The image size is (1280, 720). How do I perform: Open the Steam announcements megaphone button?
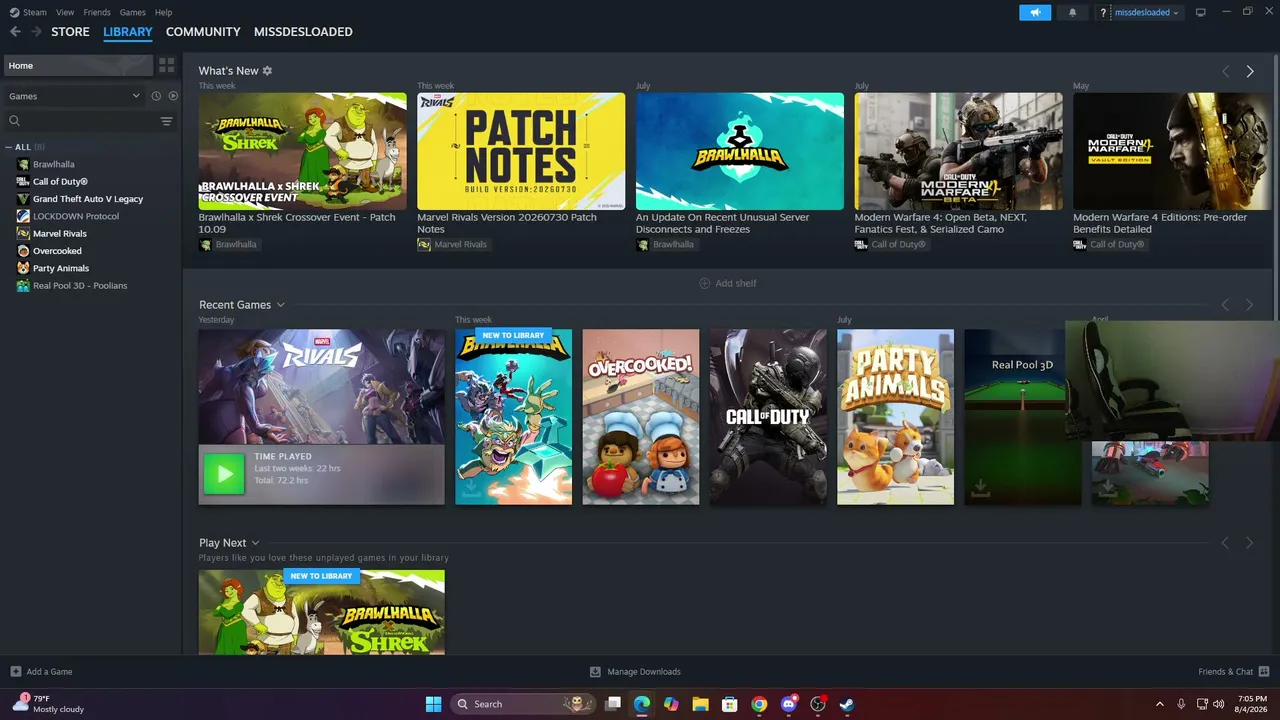[x=1035, y=12]
